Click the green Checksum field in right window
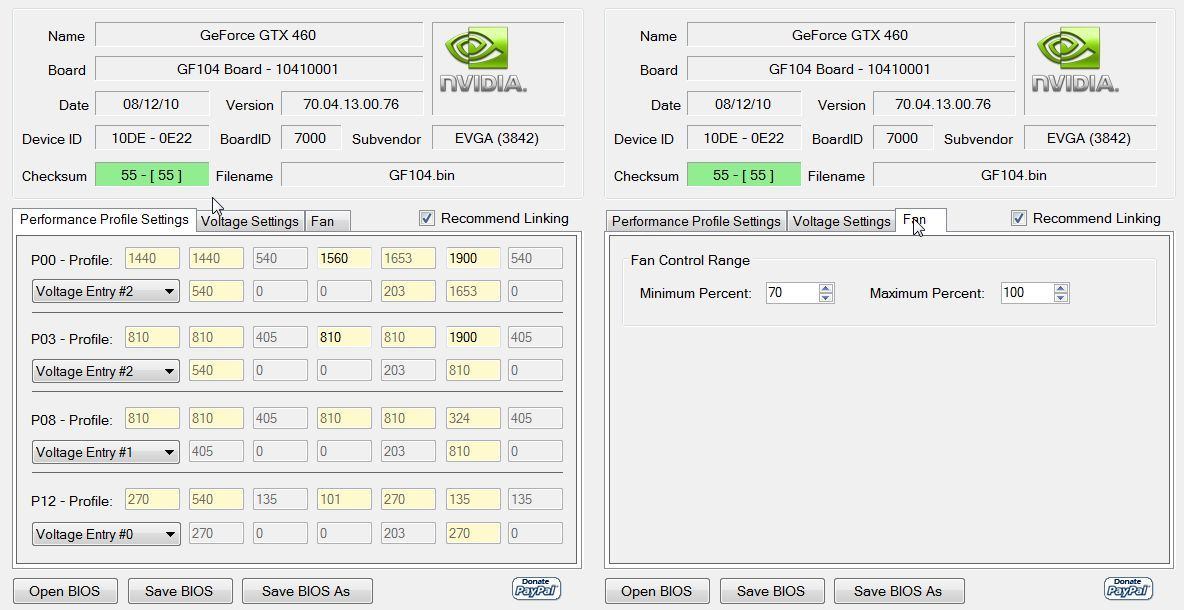This screenshot has height=610, width=1184. [744, 175]
